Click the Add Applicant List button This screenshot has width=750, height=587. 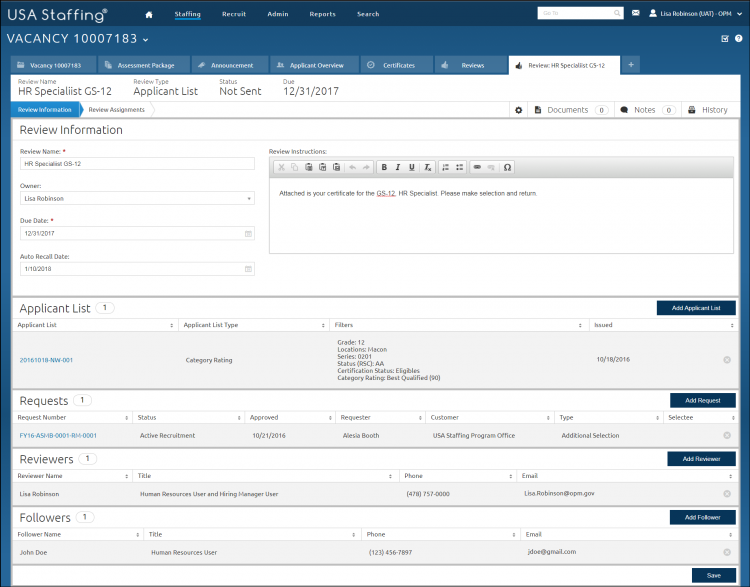pyautogui.click(x=696, y=308)
